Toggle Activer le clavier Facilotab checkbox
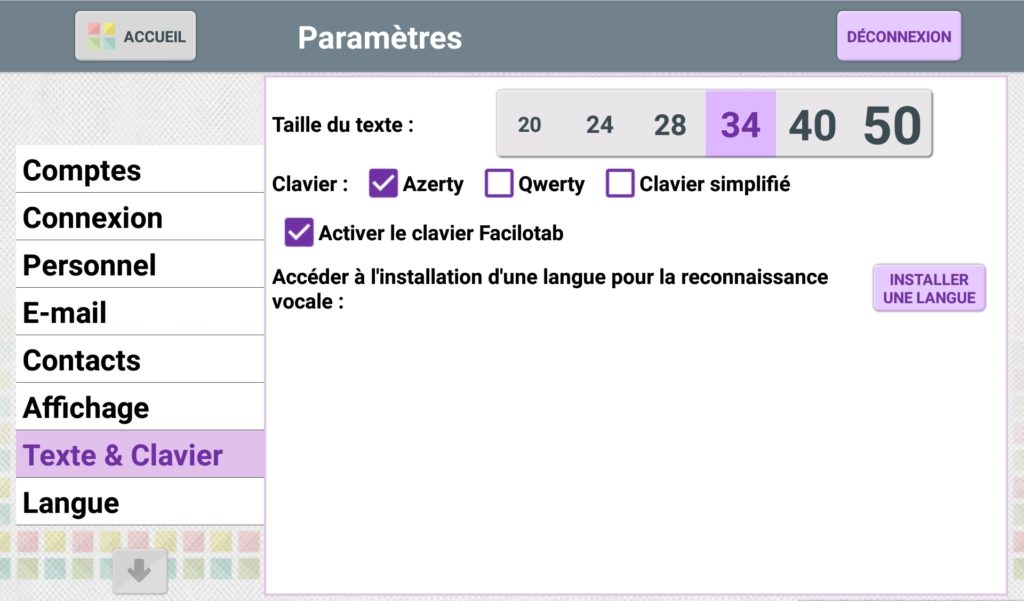The height and width of the screenshot is (601, 1024). [299, 233]
